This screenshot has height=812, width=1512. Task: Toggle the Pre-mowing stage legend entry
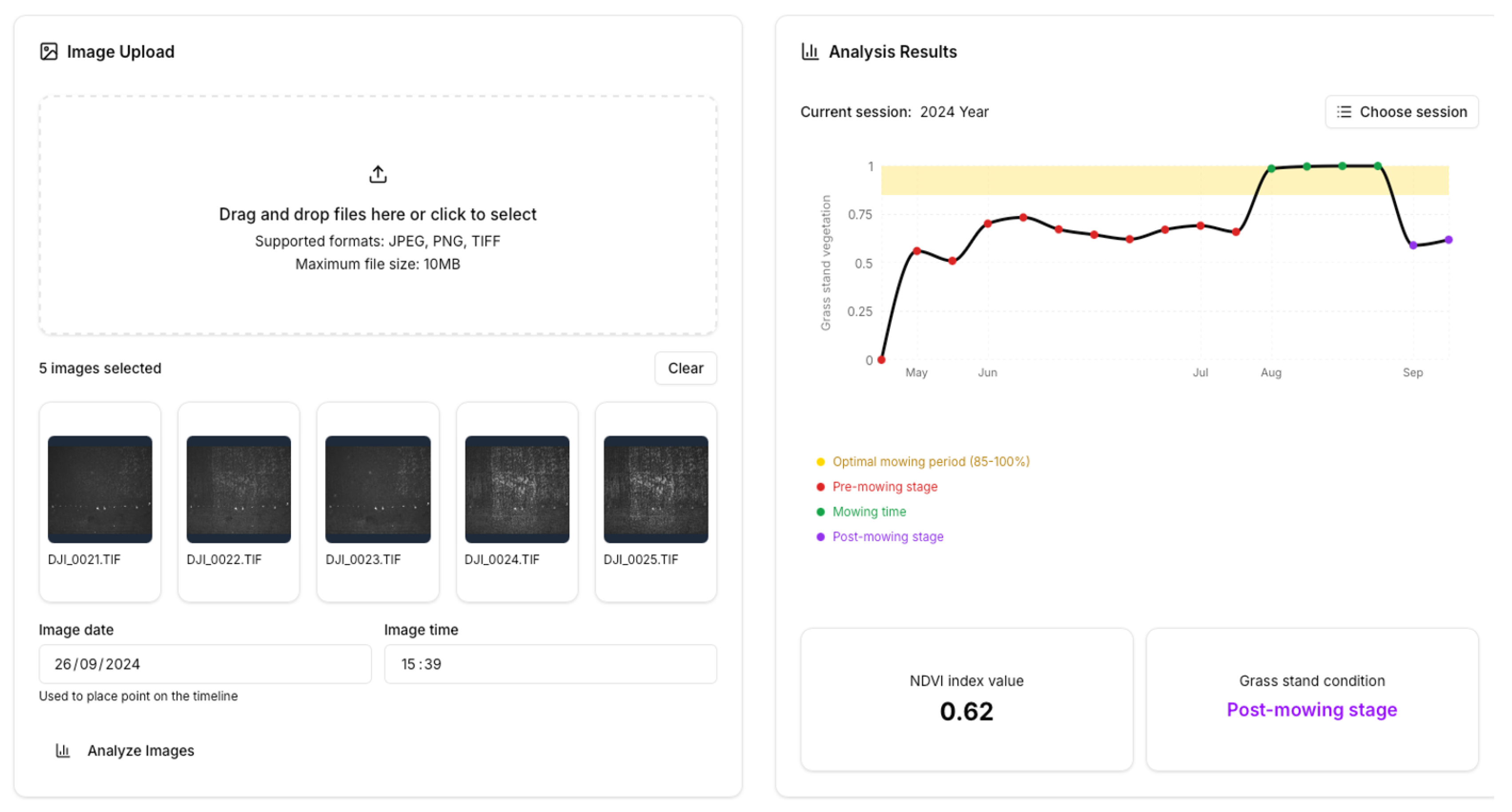(x=884, y=487)
